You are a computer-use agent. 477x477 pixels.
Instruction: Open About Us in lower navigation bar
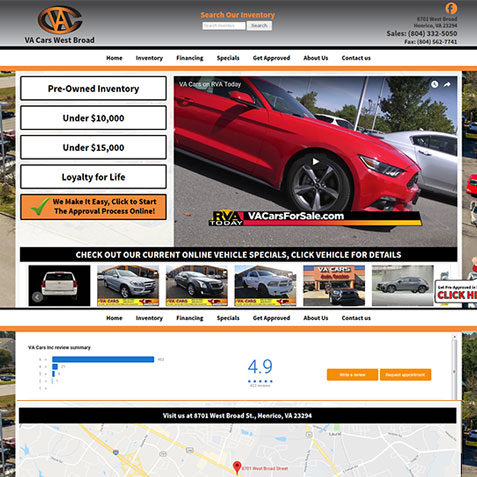click(316, 318)
